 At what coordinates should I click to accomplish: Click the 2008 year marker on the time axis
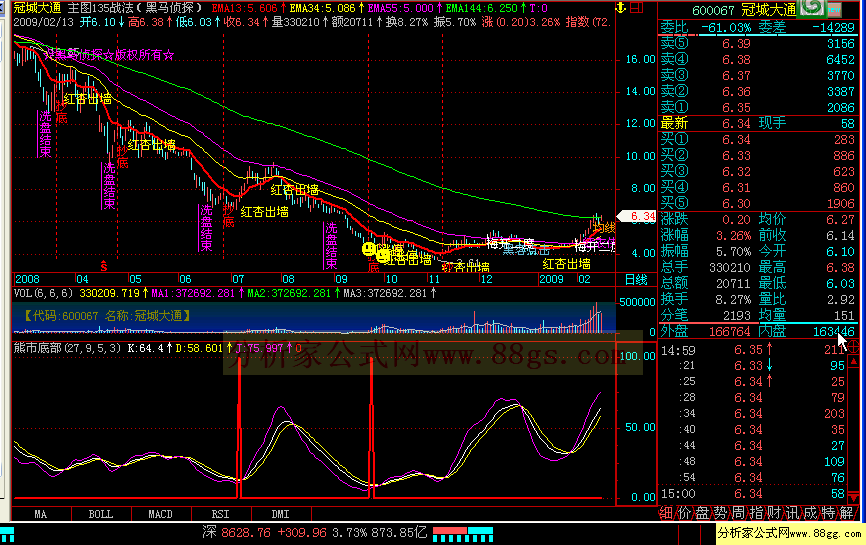tap(28, 279)
